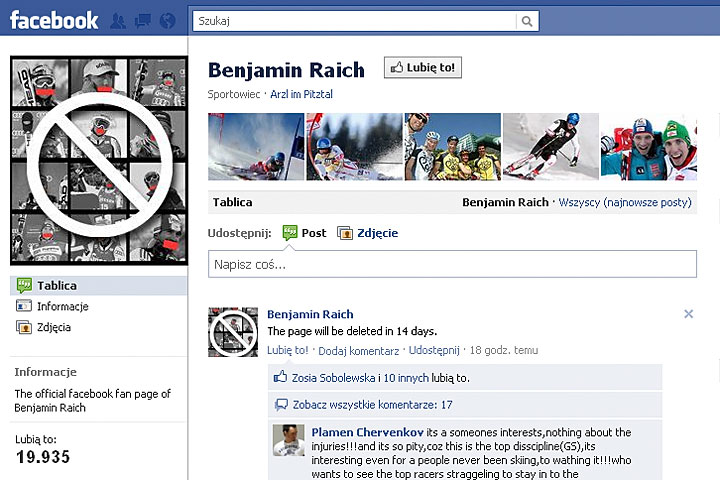
Task: Open Plamen Chervenkov's profile link
Action: pyautogui.click(x=367, y=432)
